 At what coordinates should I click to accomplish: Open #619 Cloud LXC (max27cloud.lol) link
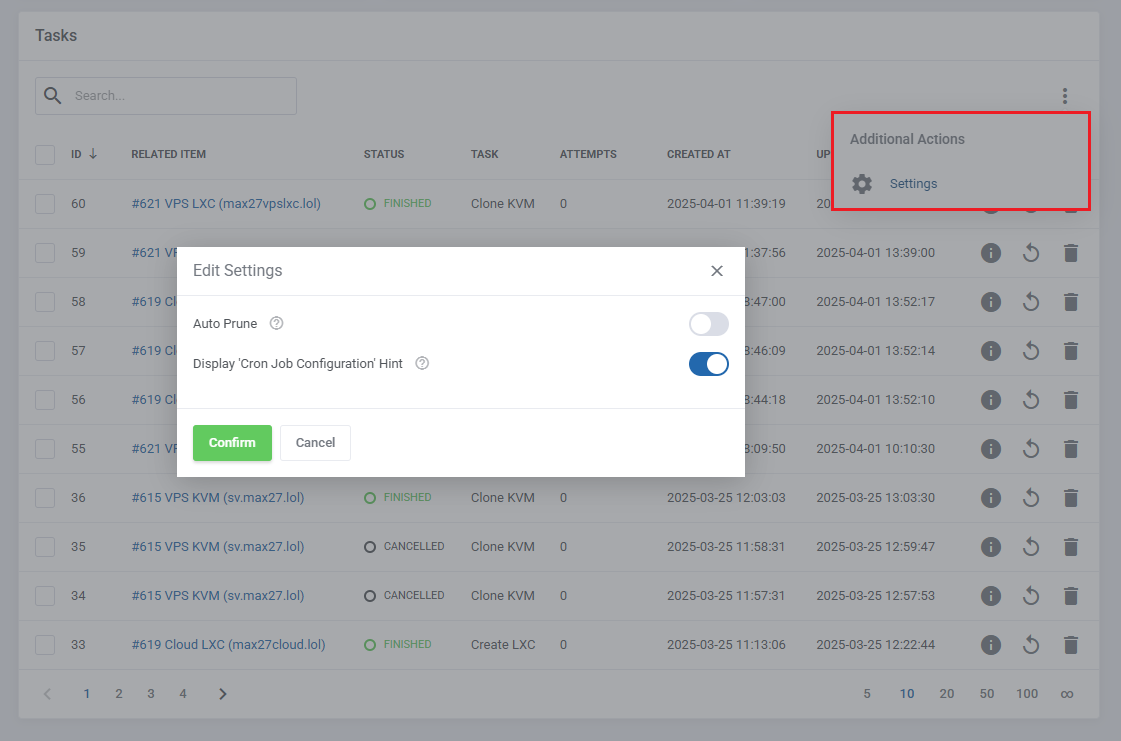pos(228,644)
